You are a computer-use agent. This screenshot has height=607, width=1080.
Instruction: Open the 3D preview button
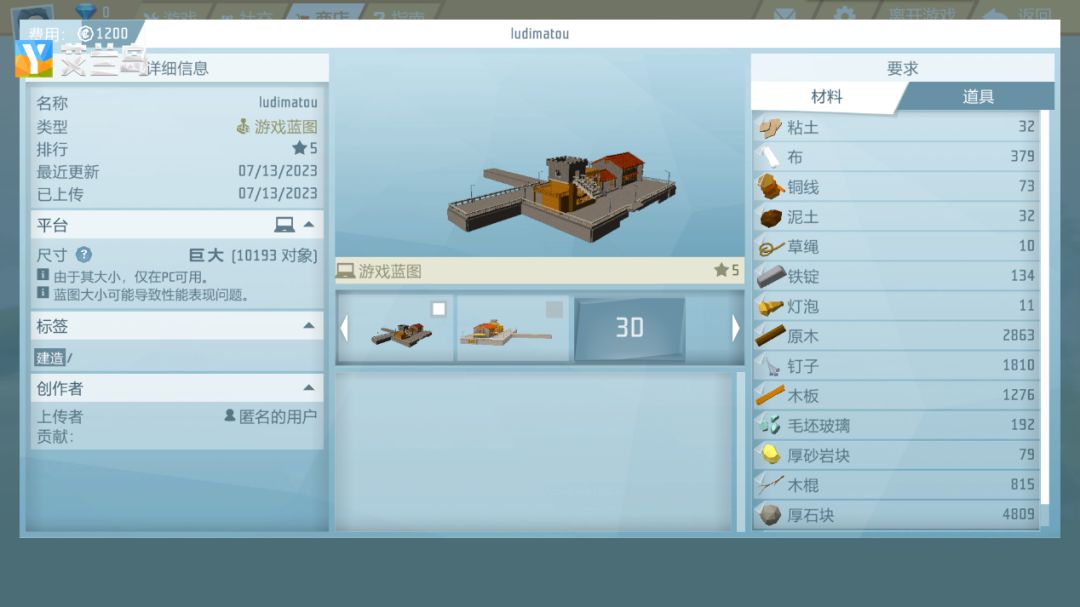coord(630,328)
